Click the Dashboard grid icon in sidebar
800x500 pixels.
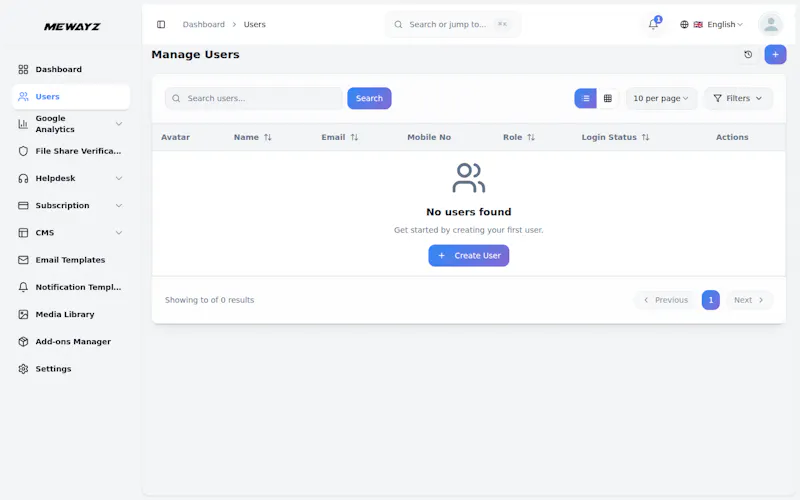click(23, 69)
